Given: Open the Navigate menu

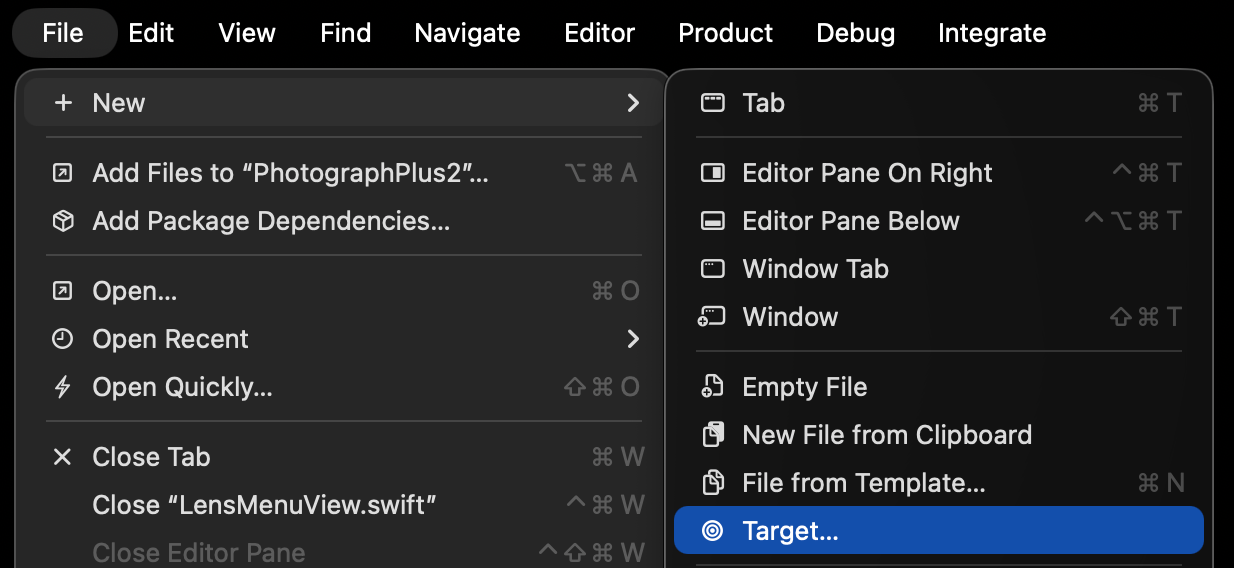Looking at the screenshot, I should [x=467, y=33].
